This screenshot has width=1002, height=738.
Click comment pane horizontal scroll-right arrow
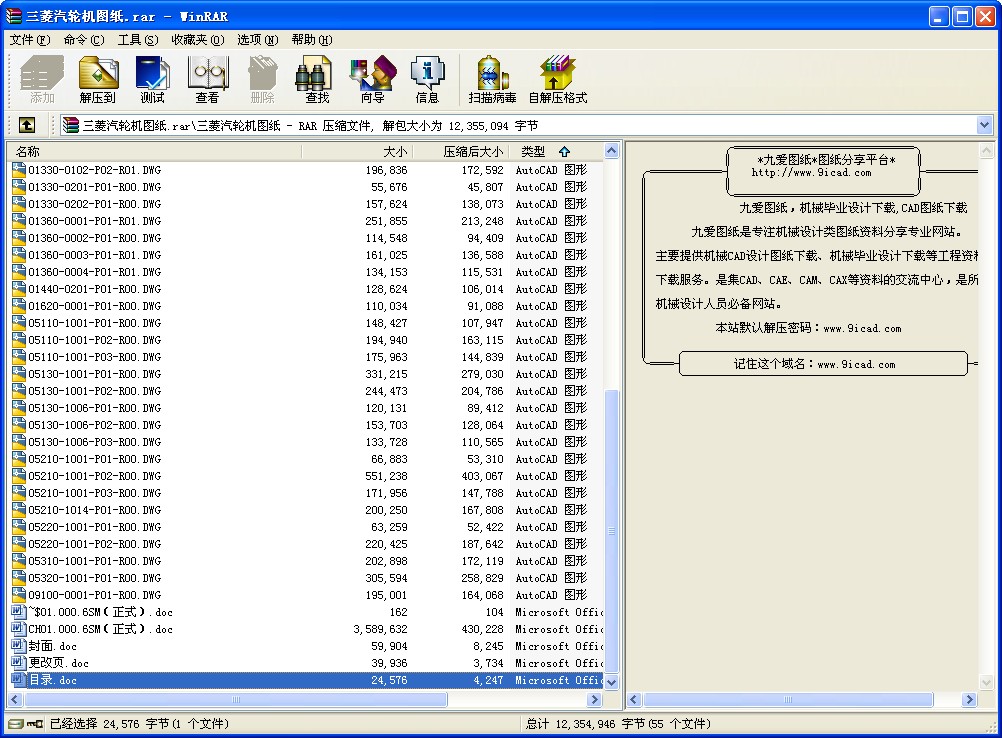coord(969,700)
